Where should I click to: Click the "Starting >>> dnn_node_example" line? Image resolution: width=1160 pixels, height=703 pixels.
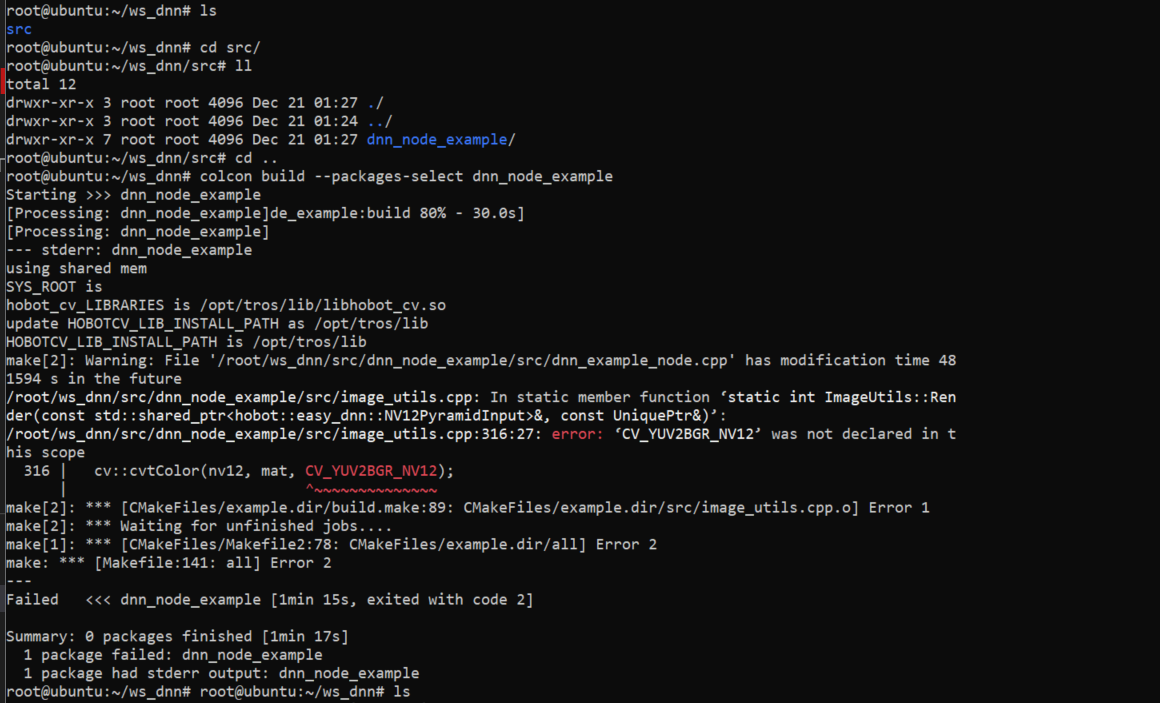coord(133,194)
